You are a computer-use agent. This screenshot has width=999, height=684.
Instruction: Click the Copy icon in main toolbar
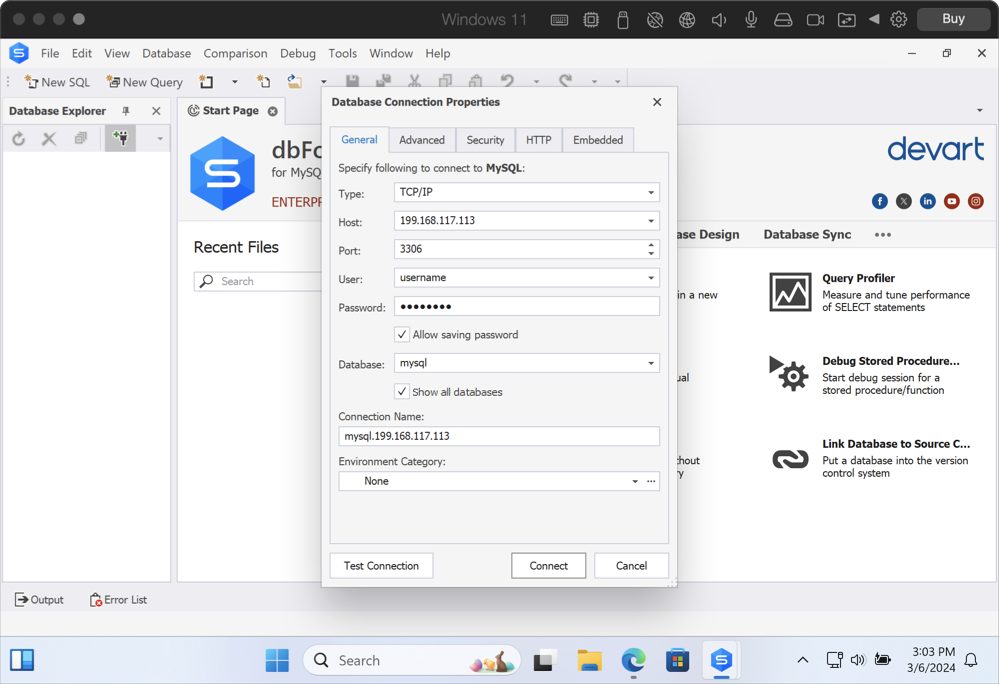point(445,82)
